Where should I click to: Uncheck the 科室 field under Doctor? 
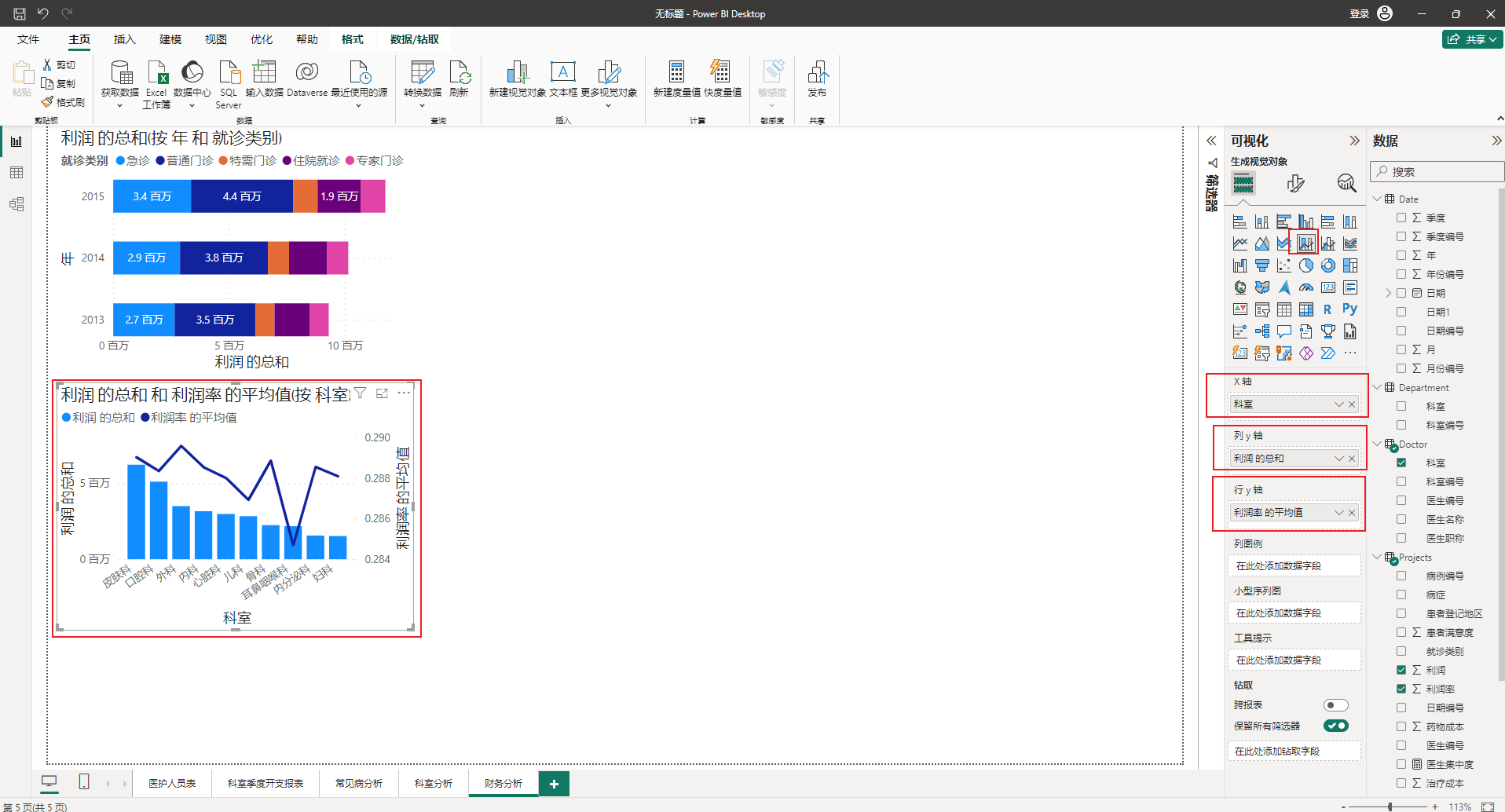1401,463
